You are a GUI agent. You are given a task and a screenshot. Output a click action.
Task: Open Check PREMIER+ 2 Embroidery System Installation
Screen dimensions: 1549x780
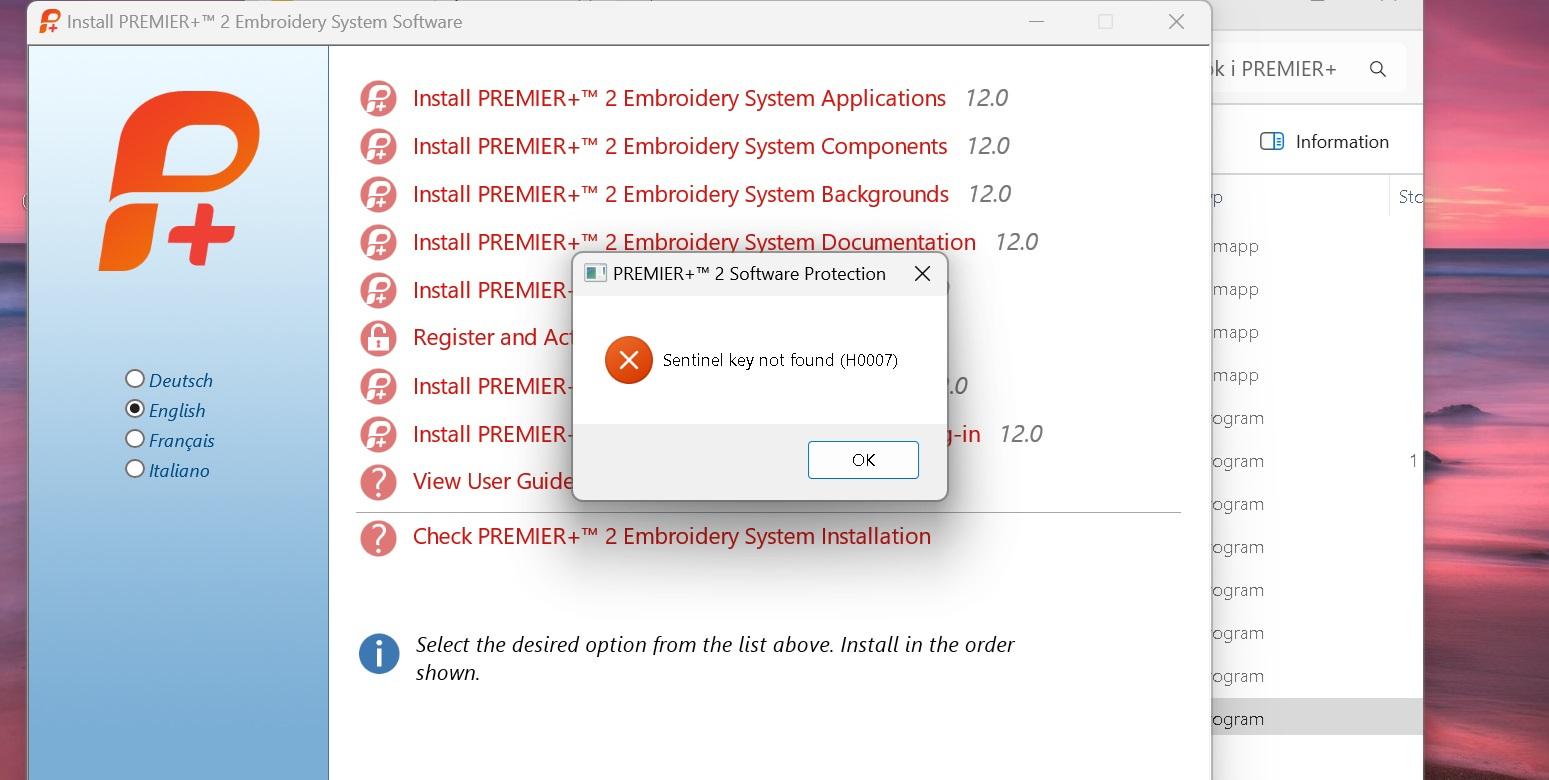pyautogui.click(x=672, y=536)
